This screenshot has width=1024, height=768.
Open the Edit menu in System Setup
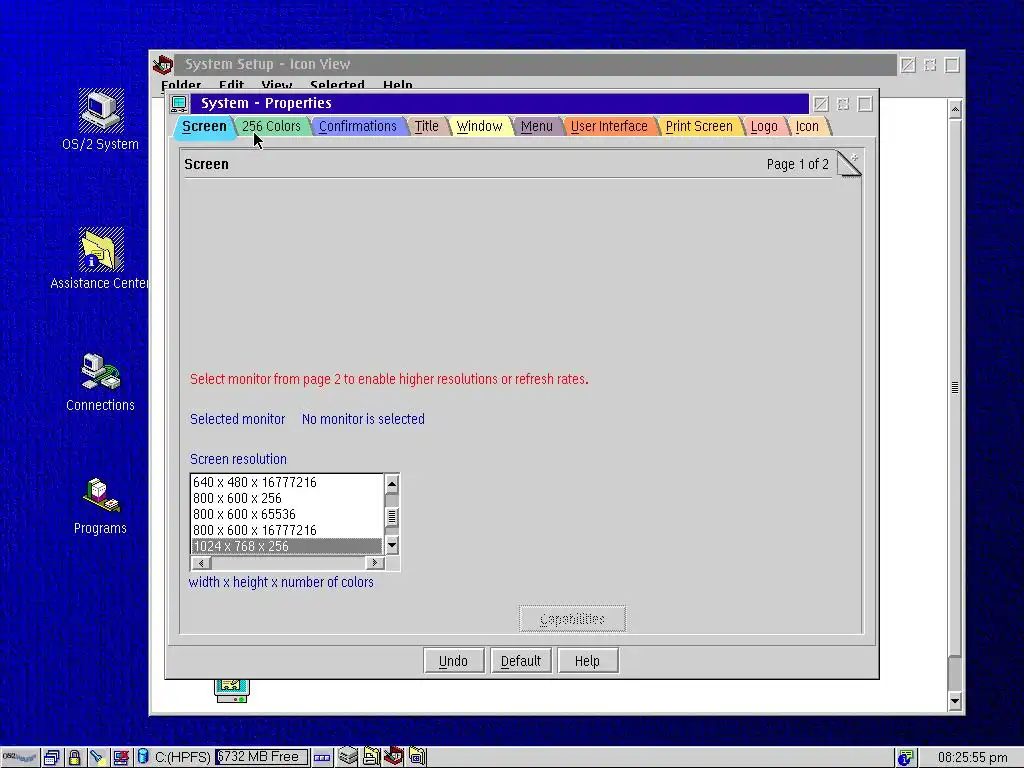(x=231, y=85)
